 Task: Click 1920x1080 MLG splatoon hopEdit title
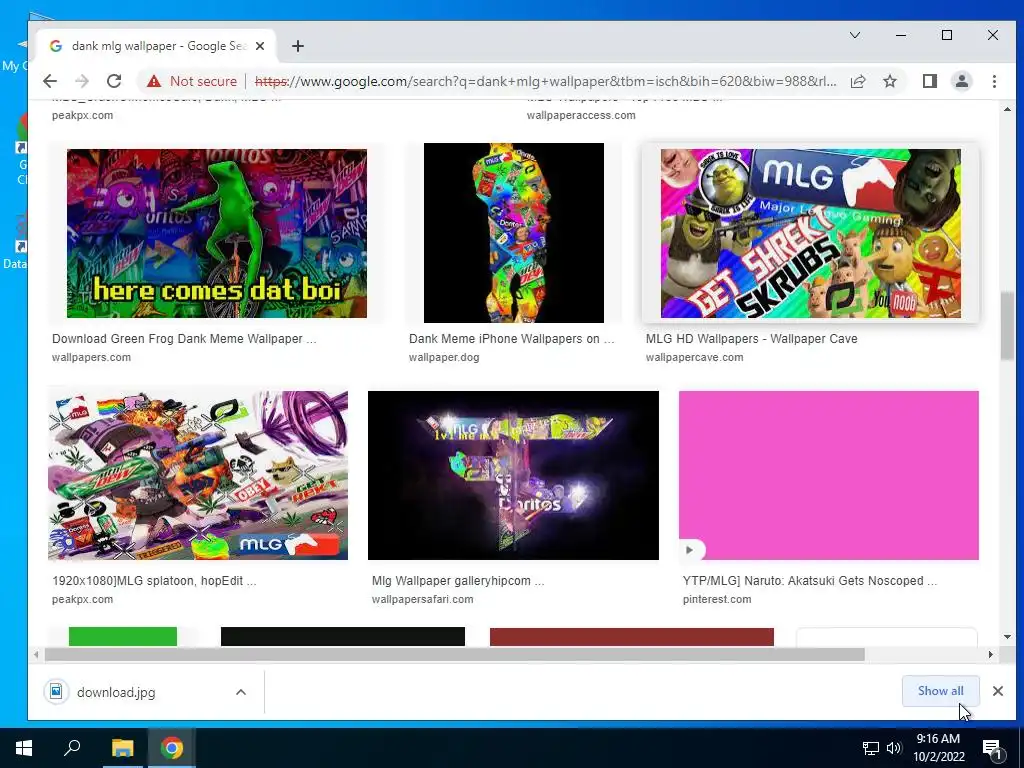(x=154, y=581)
